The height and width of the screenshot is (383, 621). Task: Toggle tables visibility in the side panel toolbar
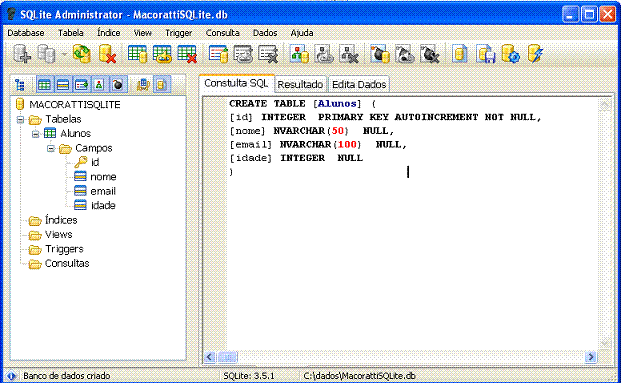(44, 84)
